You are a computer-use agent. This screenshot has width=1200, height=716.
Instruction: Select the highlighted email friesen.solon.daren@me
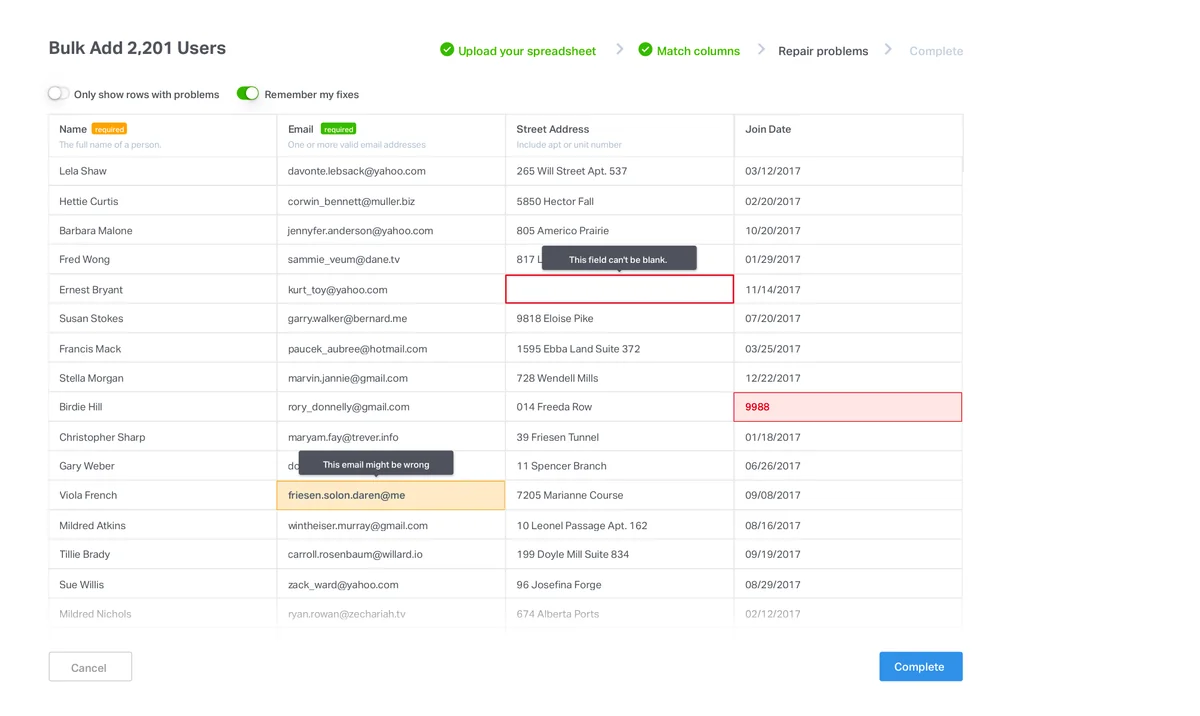point(390,494)
